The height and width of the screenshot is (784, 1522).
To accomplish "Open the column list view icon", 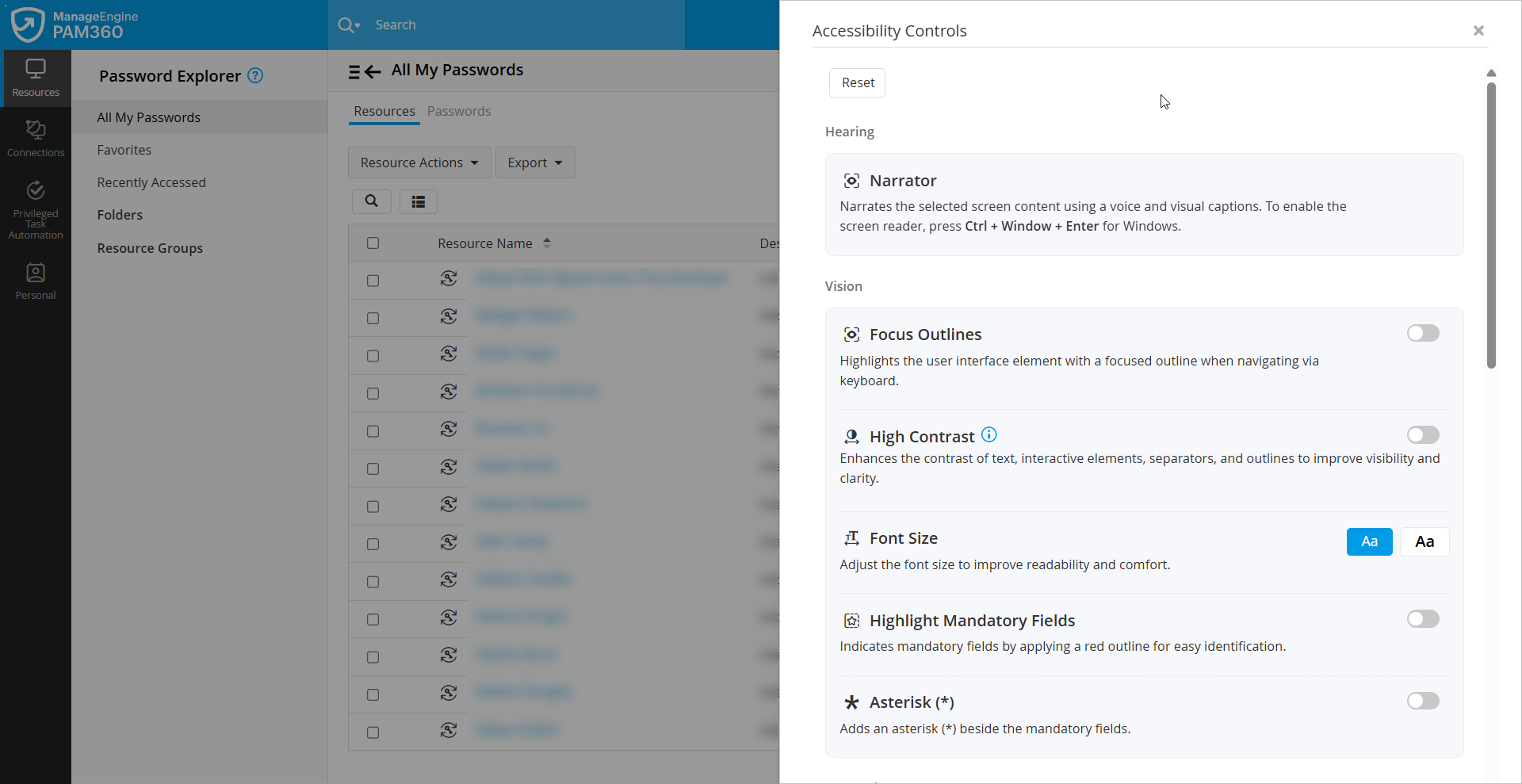I will click(419, 201).
